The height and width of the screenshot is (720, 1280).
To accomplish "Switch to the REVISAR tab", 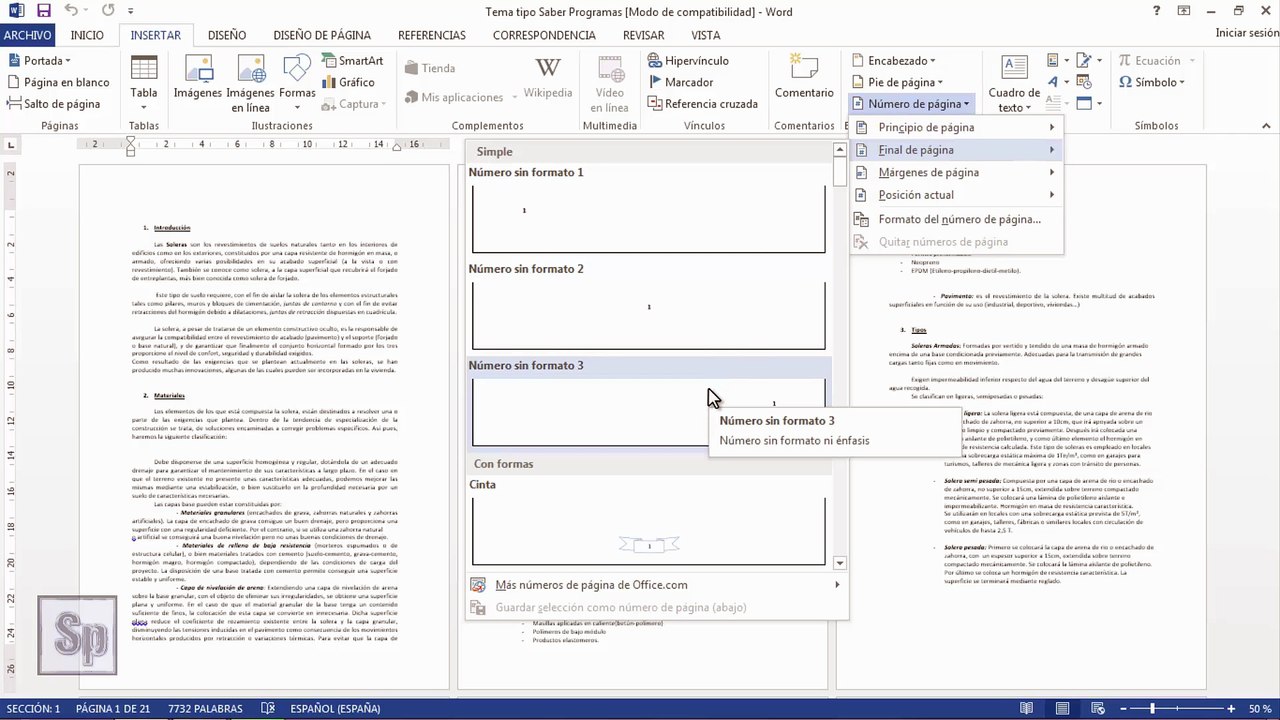I will click(x=643, y=35).
